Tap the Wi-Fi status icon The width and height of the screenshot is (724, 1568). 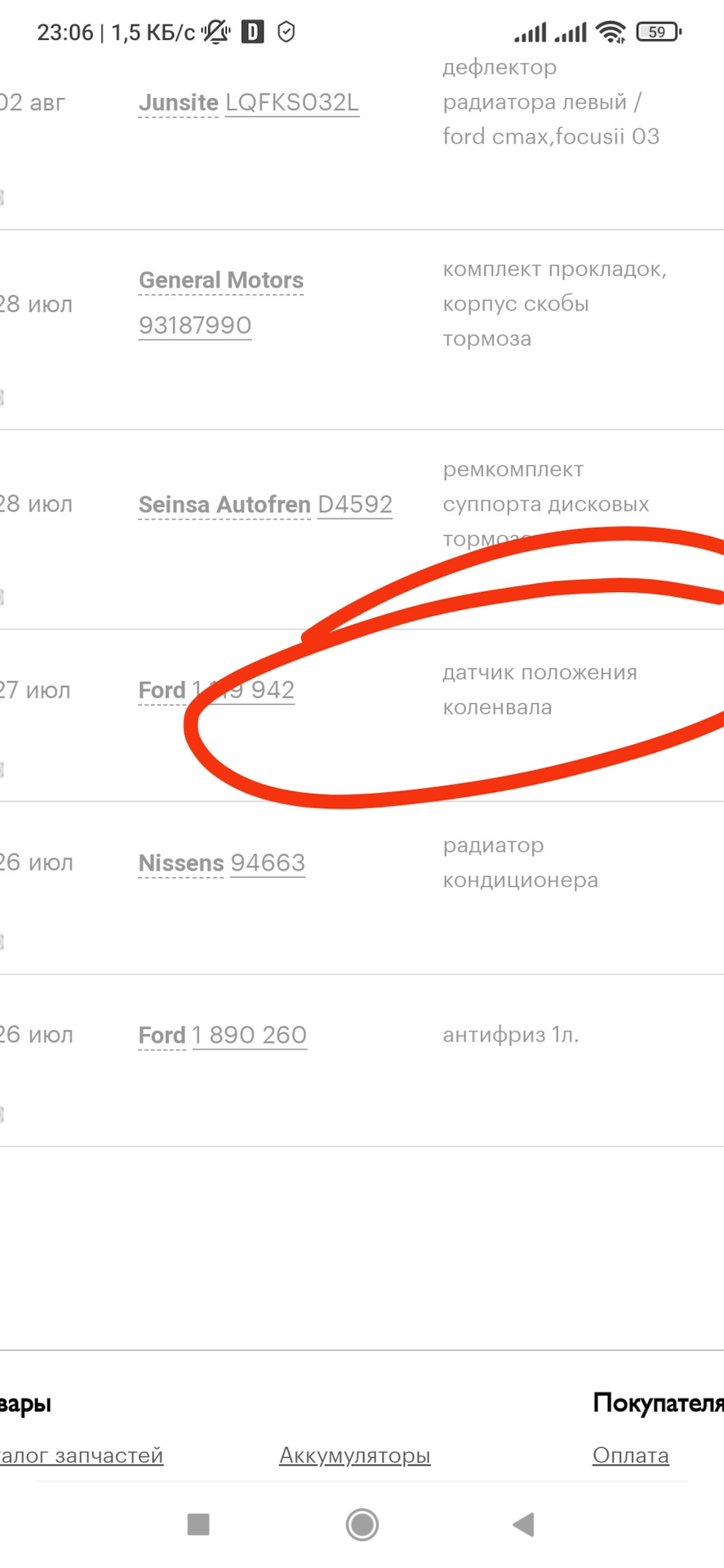pos(610,33)
